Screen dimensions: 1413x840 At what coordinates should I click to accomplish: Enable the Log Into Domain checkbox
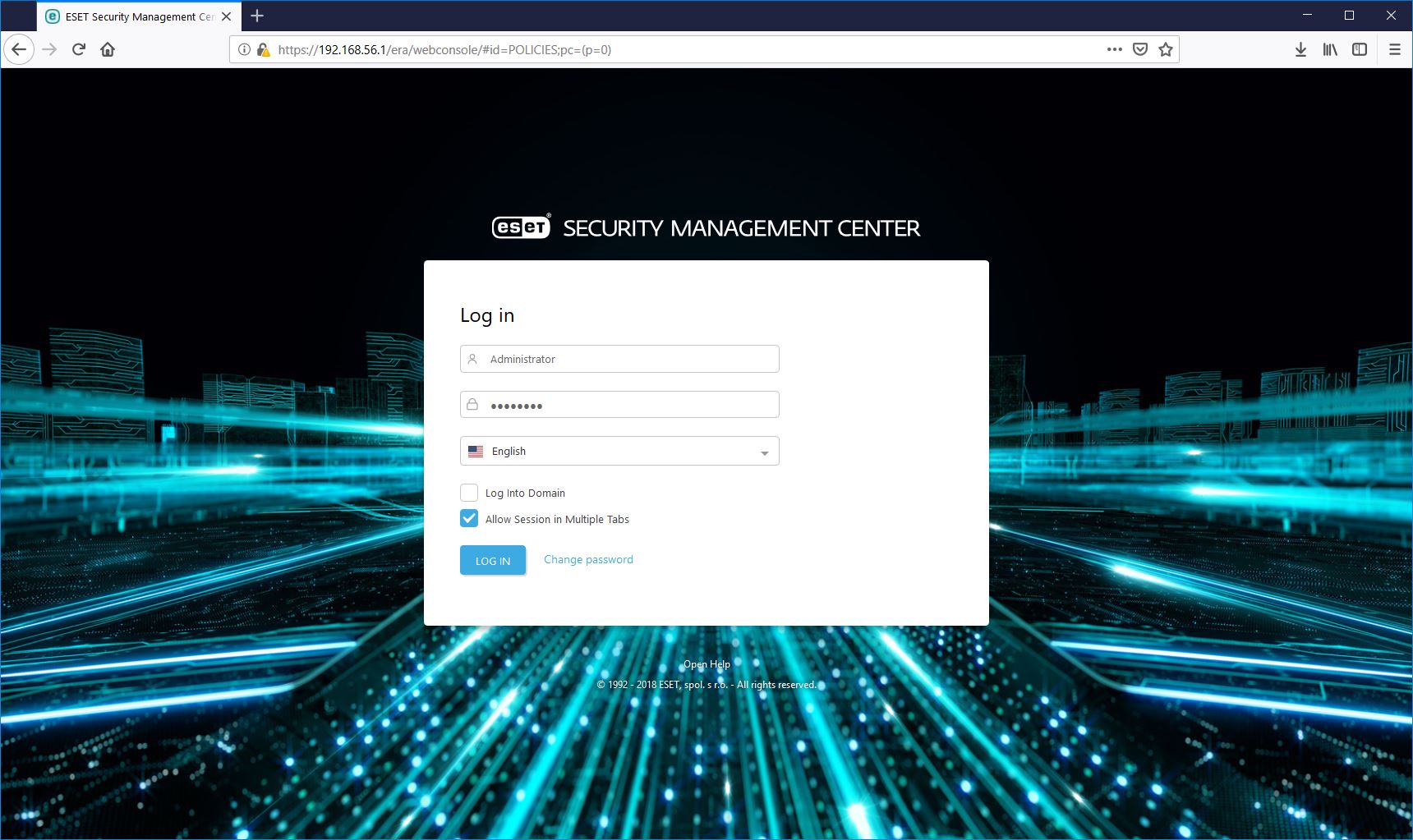pos(469,492)
